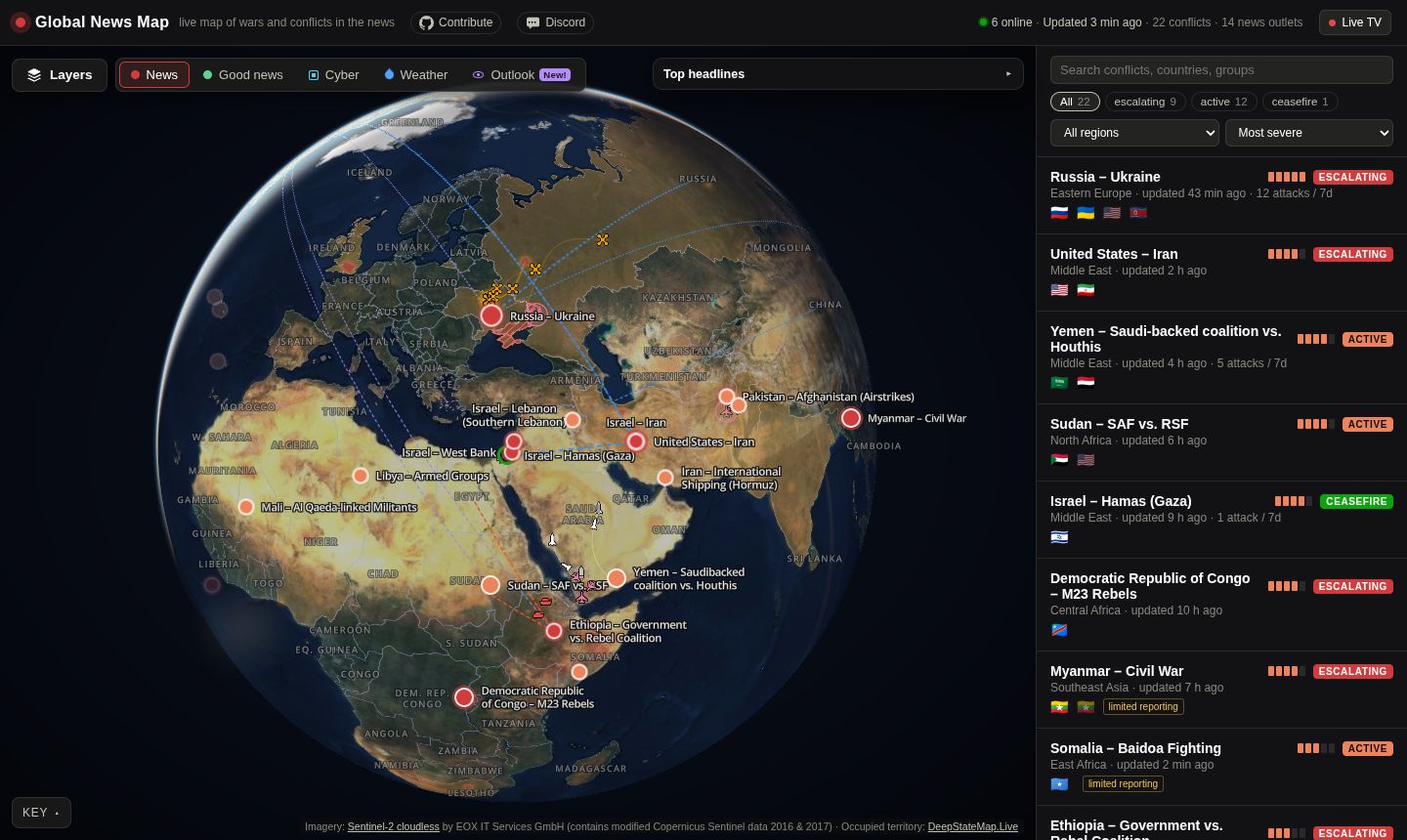Image resolution: width=1407 pixels, height=840 pixels.
Task: Open the Most severe sort dropdown
Action: pos(1309,133)
